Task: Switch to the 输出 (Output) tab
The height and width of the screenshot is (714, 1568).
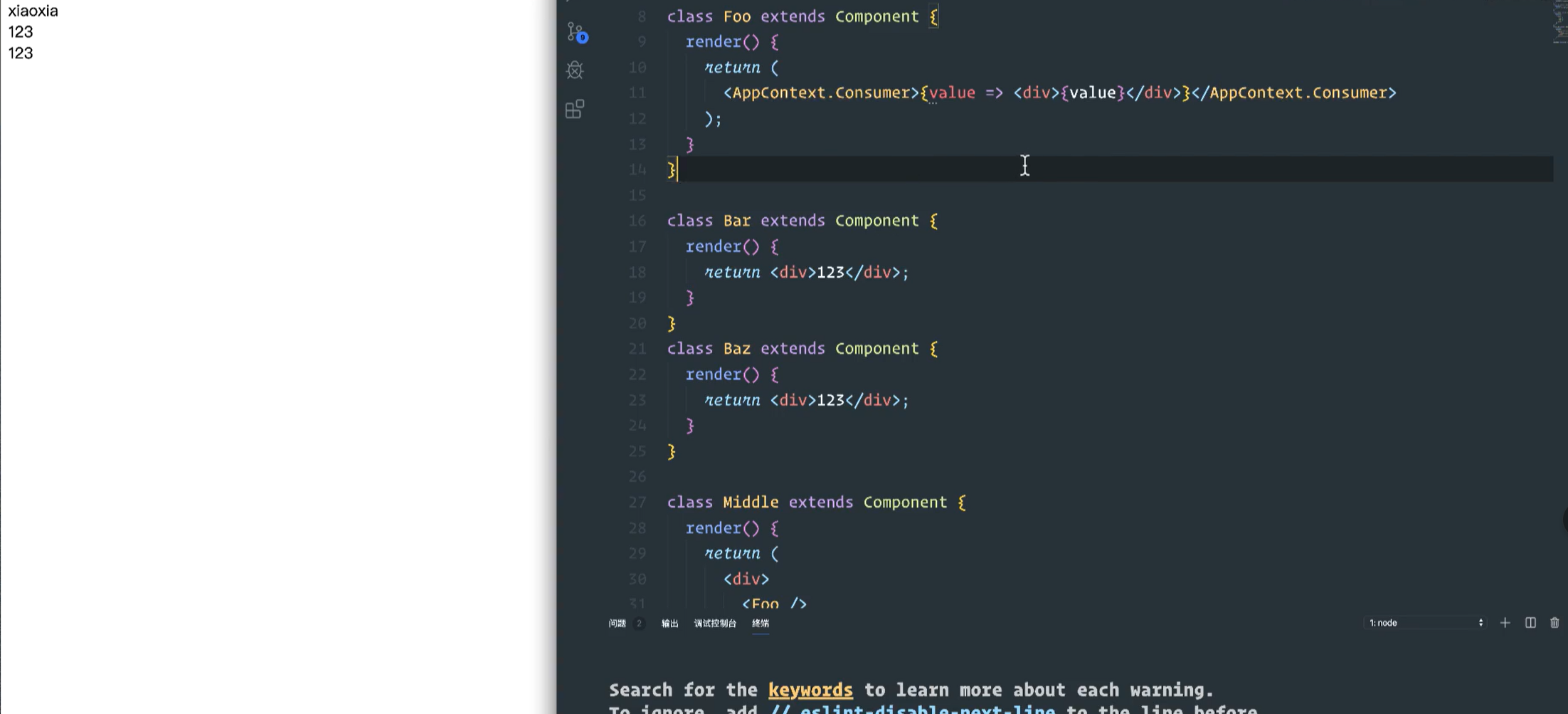Action: pyautogui.click(x=669, y=624)
